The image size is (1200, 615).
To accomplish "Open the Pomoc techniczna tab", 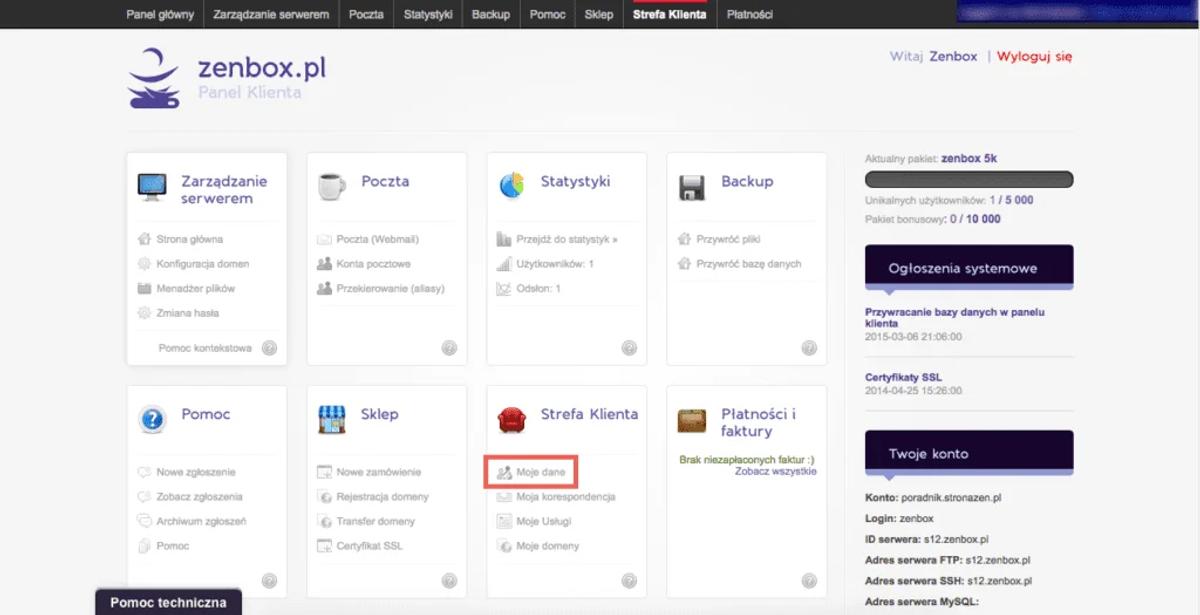I will (168, 602).
